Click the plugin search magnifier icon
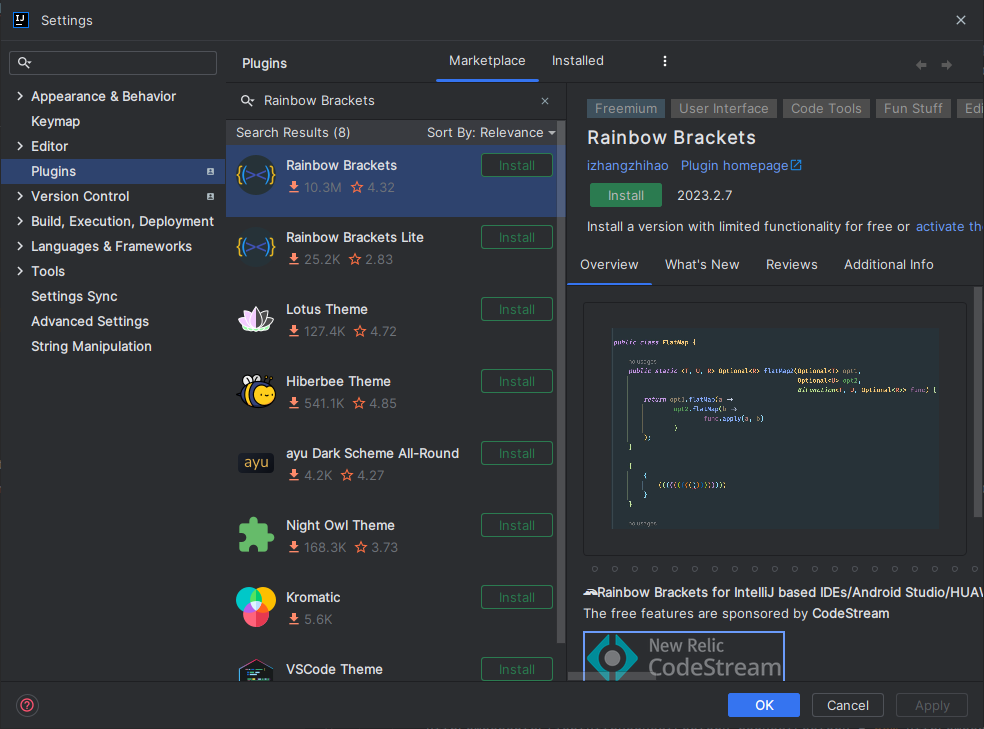 pyautogui.click(x=248, y=101)
